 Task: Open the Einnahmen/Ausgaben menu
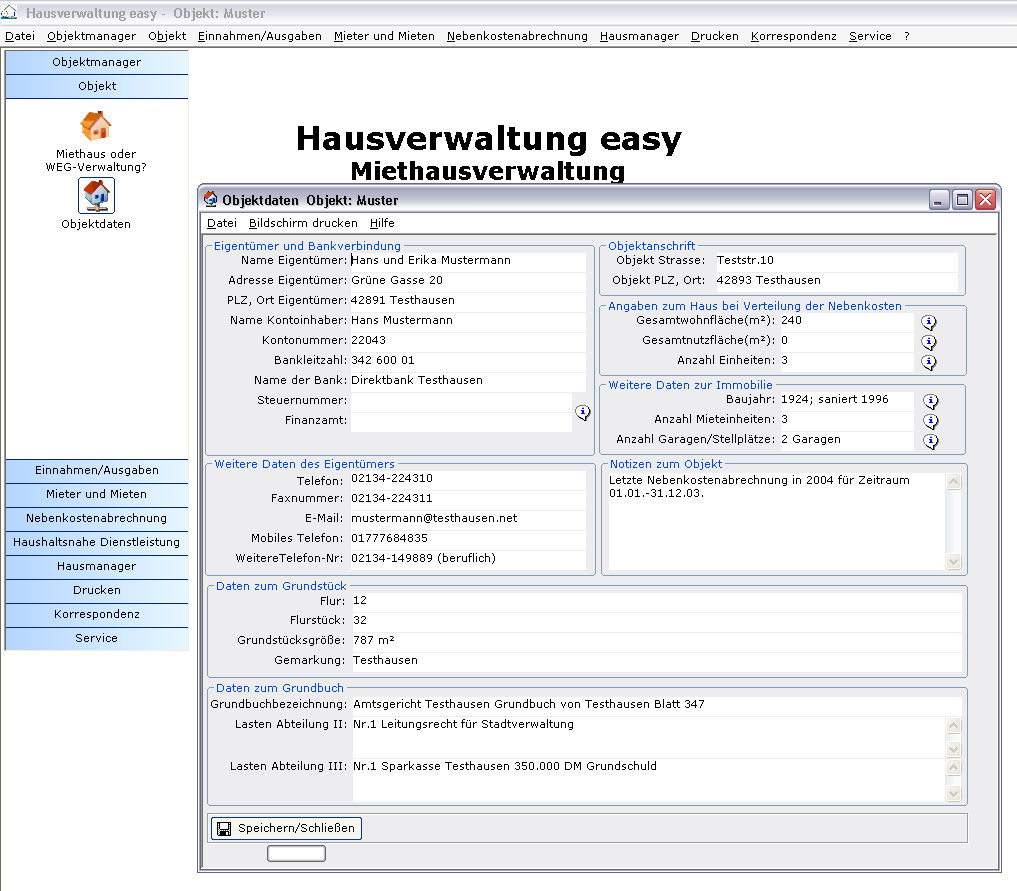click(x=259, y=36)
